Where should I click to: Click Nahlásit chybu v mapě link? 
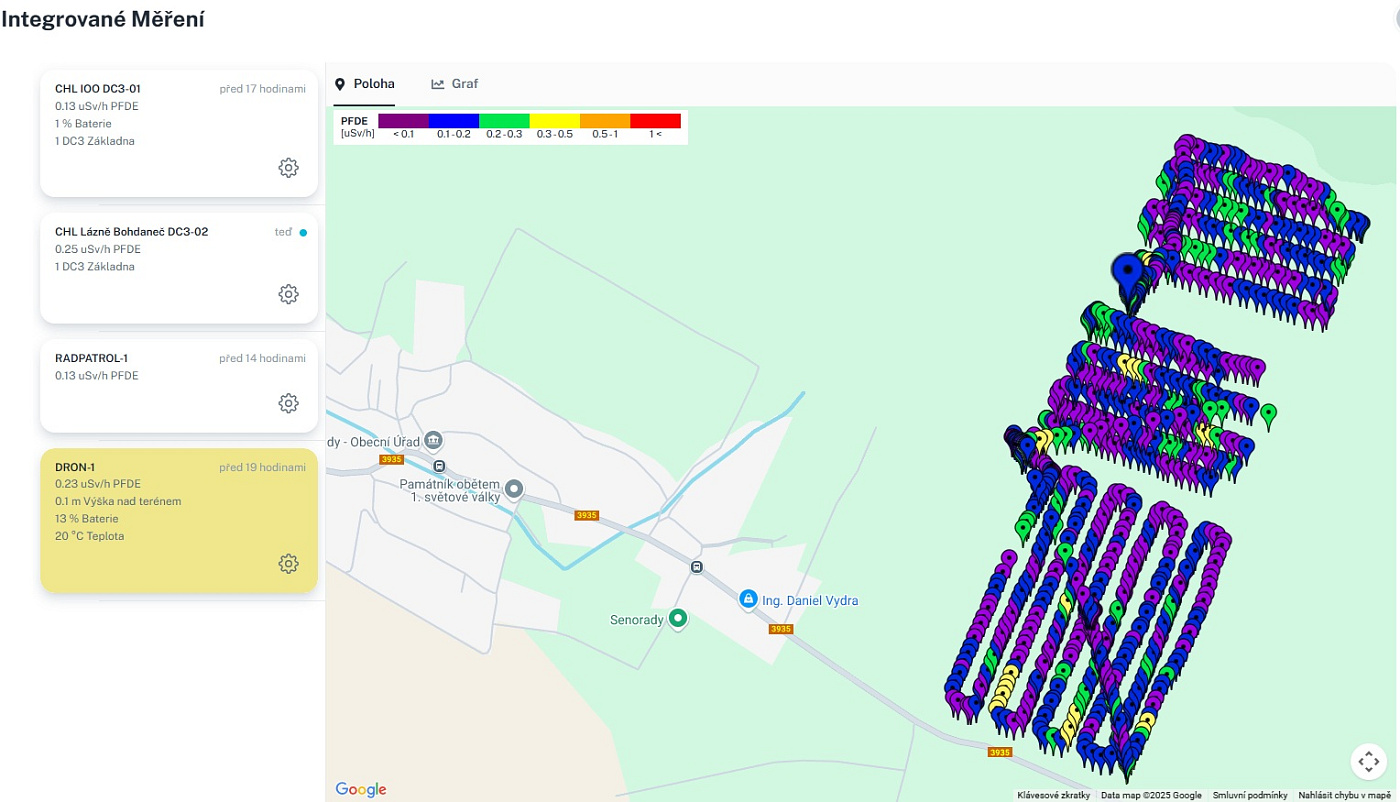coord(1346,795)
